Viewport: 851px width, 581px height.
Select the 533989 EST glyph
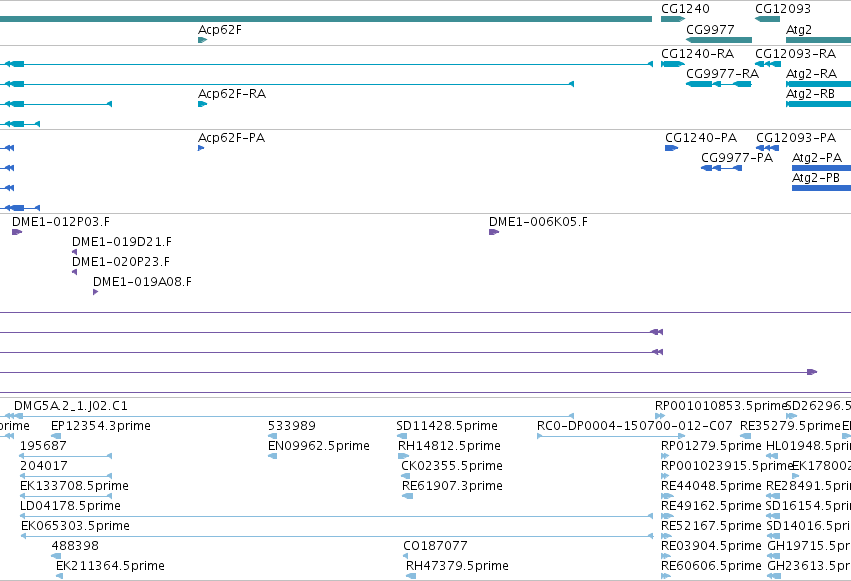click(x=272, y=436)
